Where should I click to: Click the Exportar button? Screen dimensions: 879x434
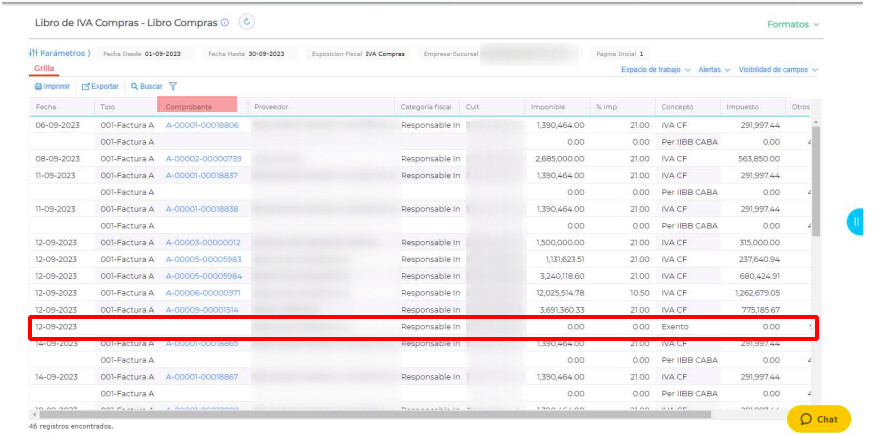coord(100,87)
